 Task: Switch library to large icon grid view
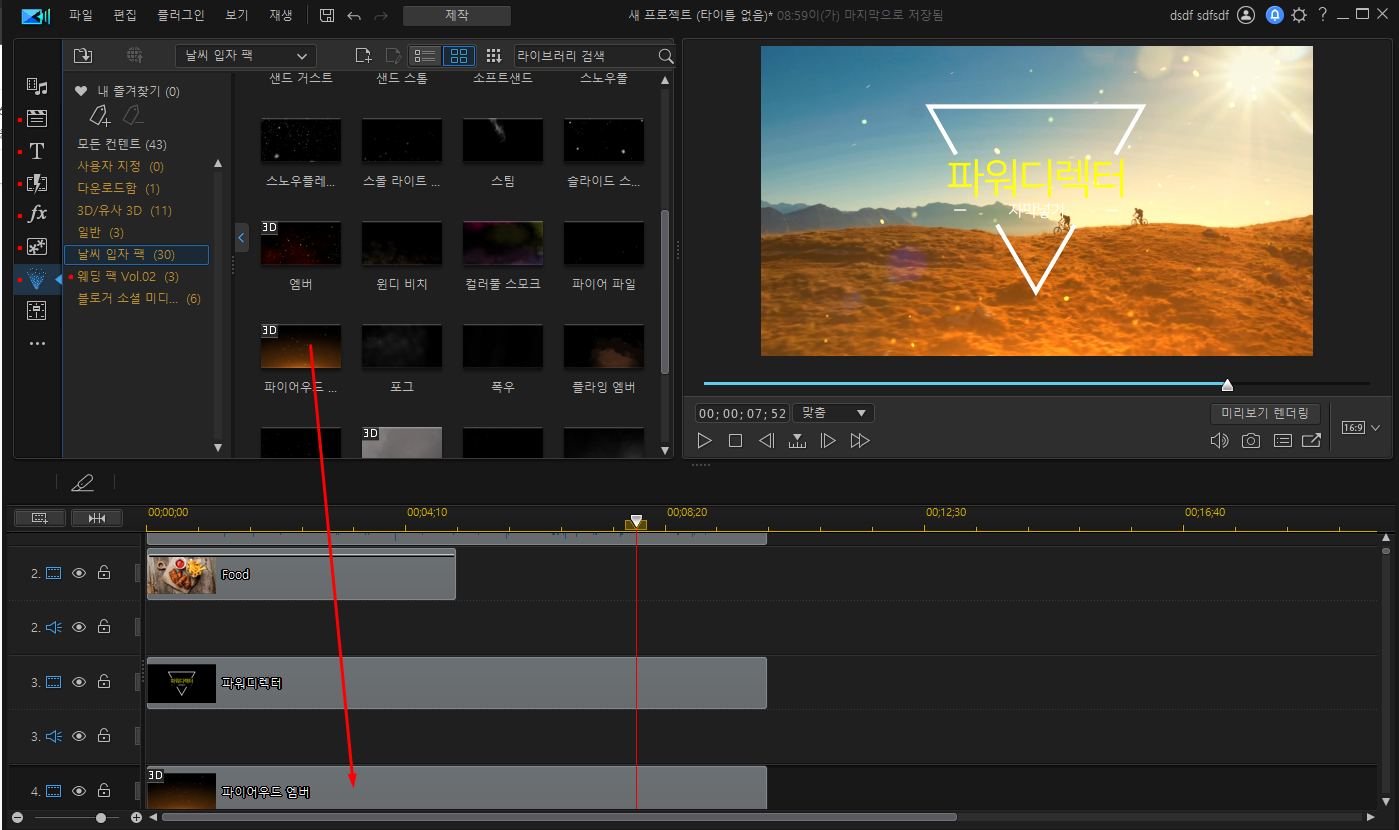tap(459, 56)
